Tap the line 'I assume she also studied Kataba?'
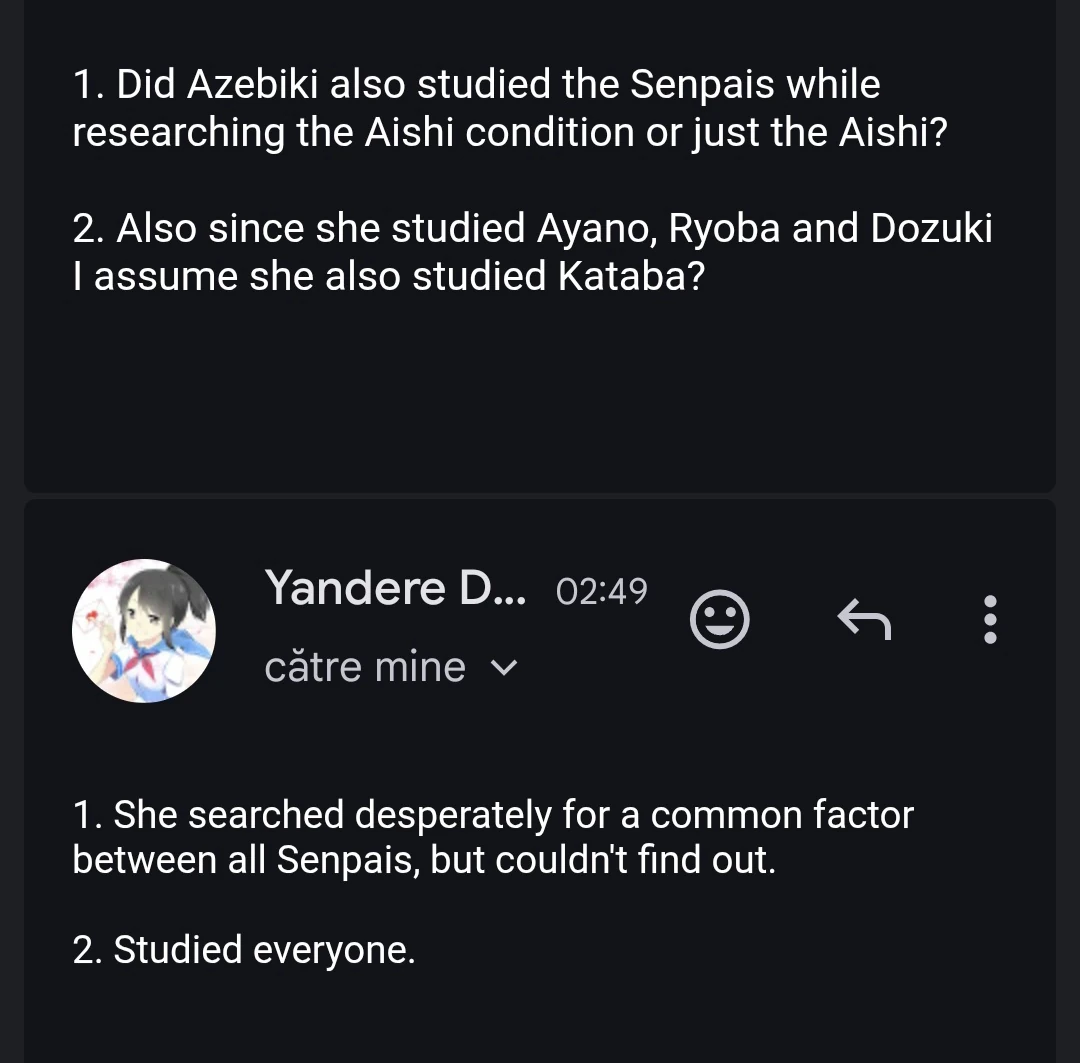This screenshot has height=1063, width=1080. [x=389, y=277]
